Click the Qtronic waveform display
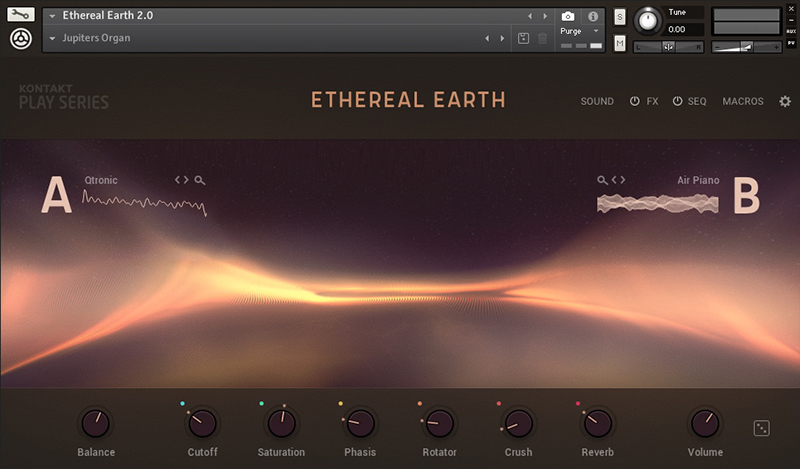800x469 pixels. click(144, 203)
